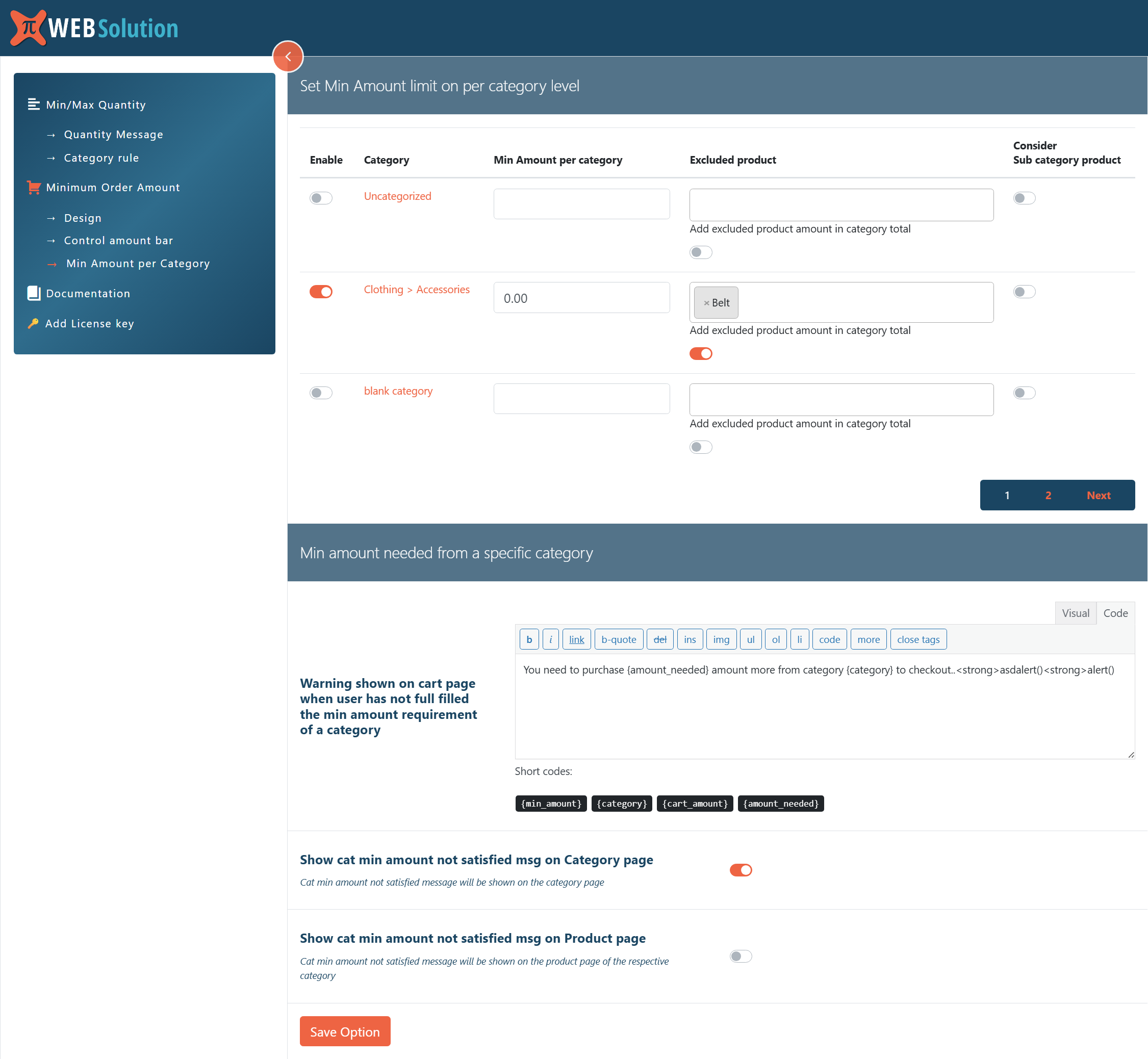Collapse sidebar with orange chevron button
This screenshot has height=1059, width=1148.
(288, 56)
